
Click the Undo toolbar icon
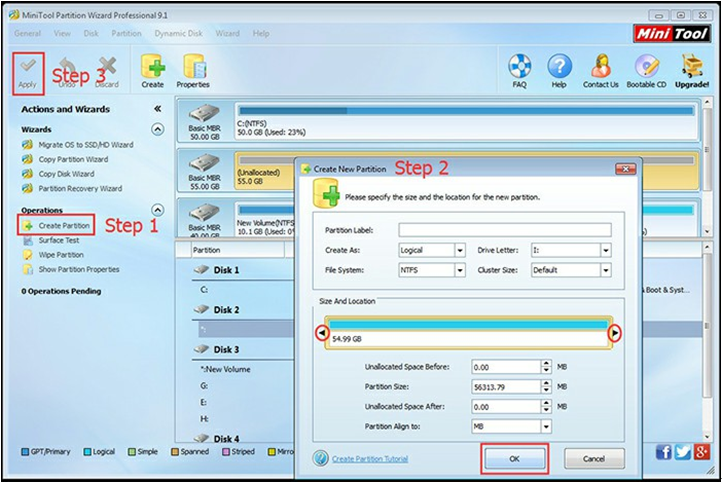click(67, 67)
